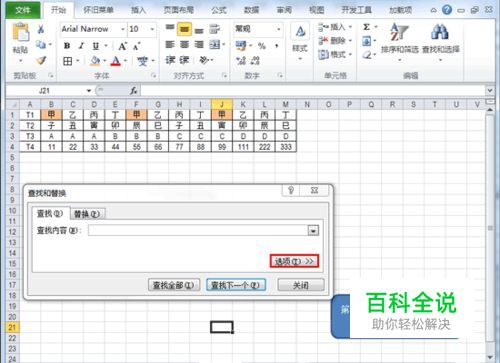
Task: Click the text orientation icon
Action: pos(204,60)
